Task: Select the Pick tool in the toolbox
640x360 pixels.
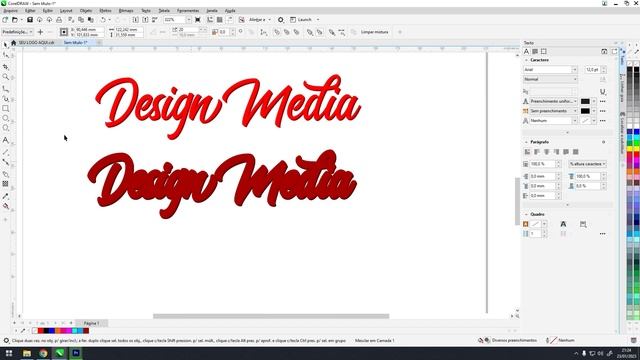Action: tap(5, 44)
